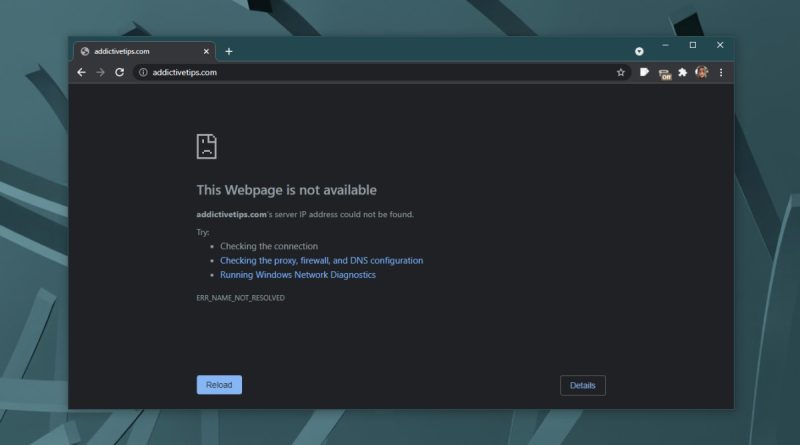Bookmark this page with the star icon
800x445 pixels.
pyautogui.click(x=620, y=72)
